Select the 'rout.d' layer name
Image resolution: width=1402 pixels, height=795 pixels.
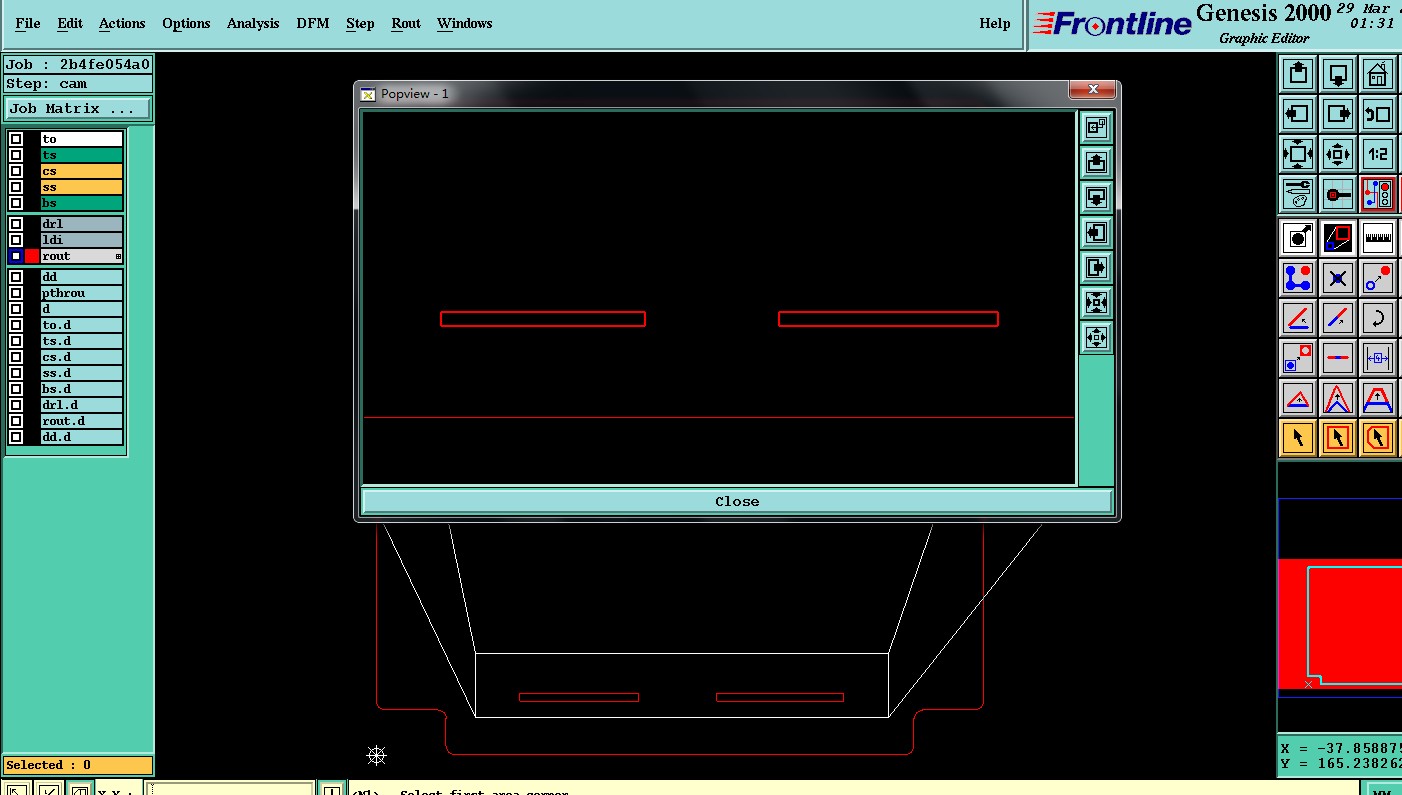point(82,421)
